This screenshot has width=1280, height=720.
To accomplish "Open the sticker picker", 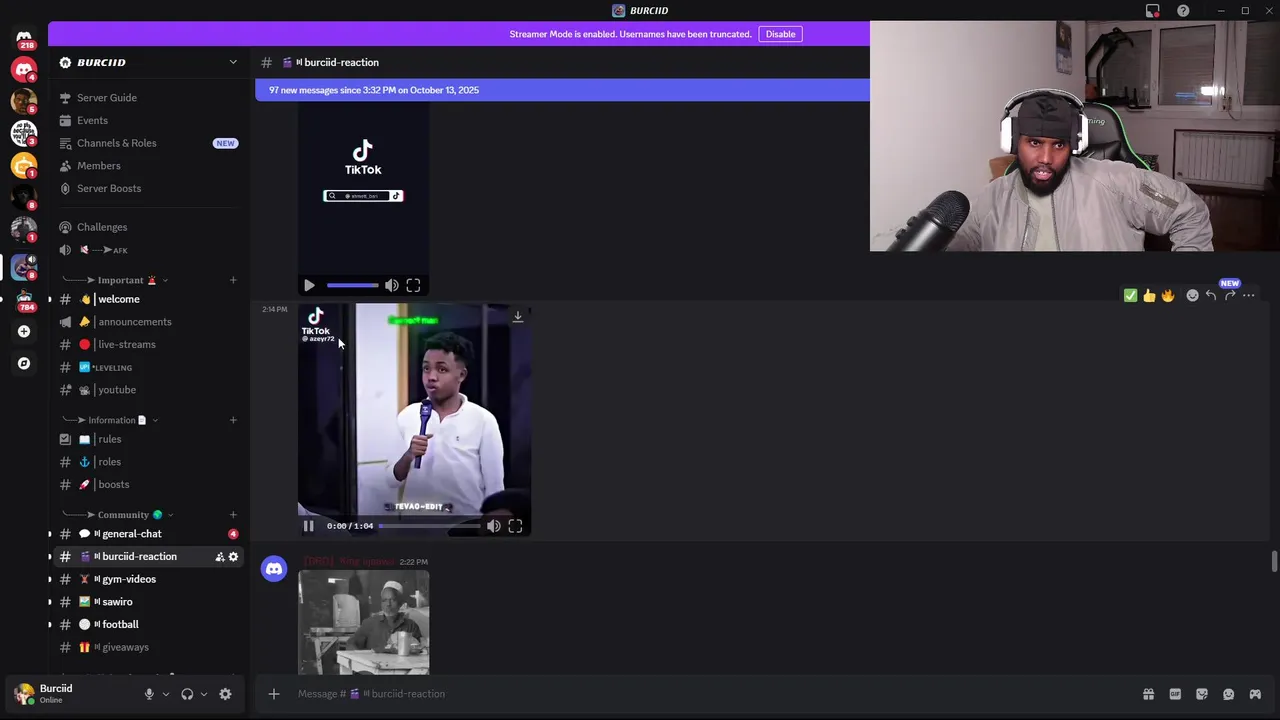I will (1202, 694).
